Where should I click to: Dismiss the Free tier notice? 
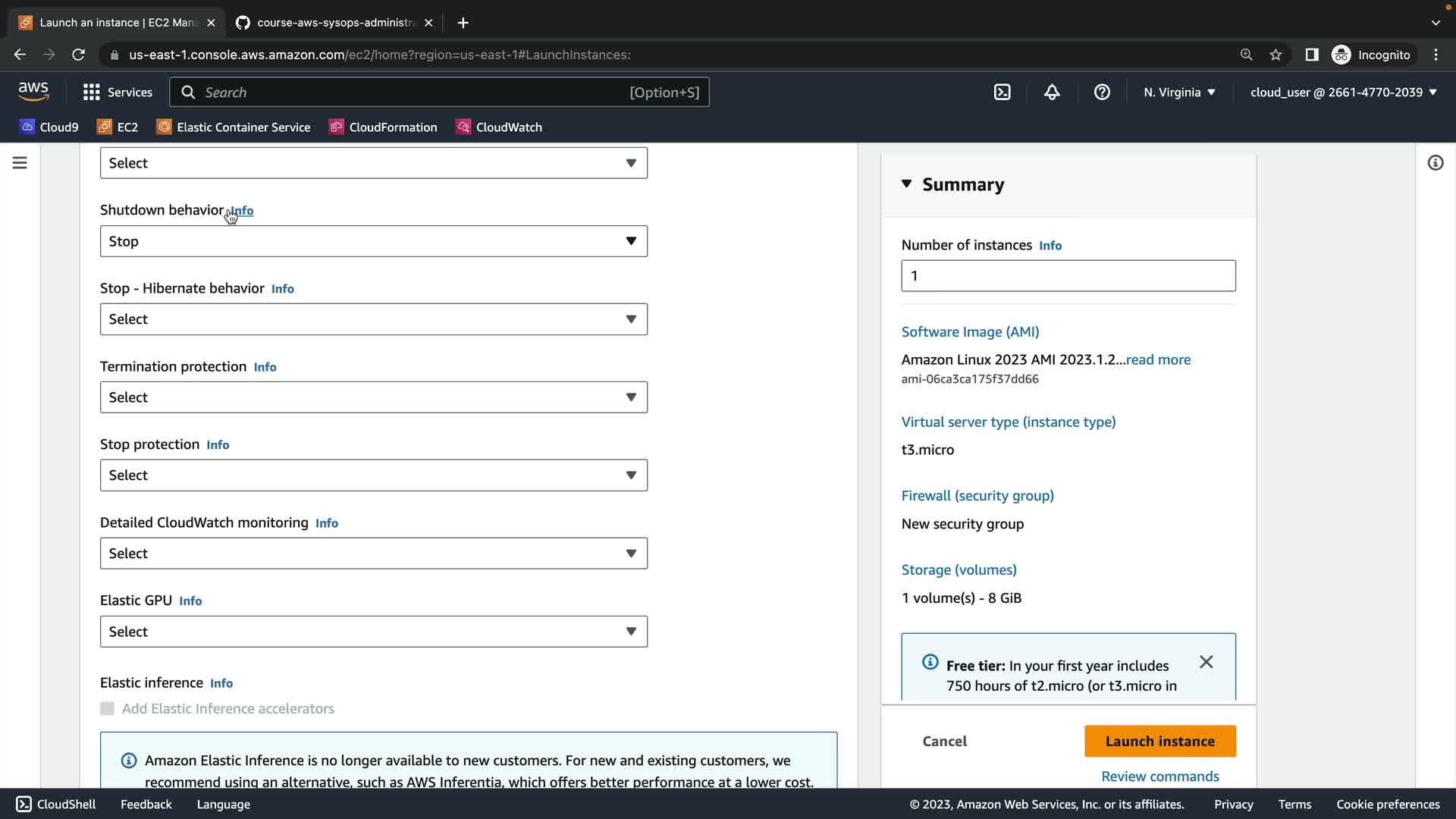pos(1206,662)
